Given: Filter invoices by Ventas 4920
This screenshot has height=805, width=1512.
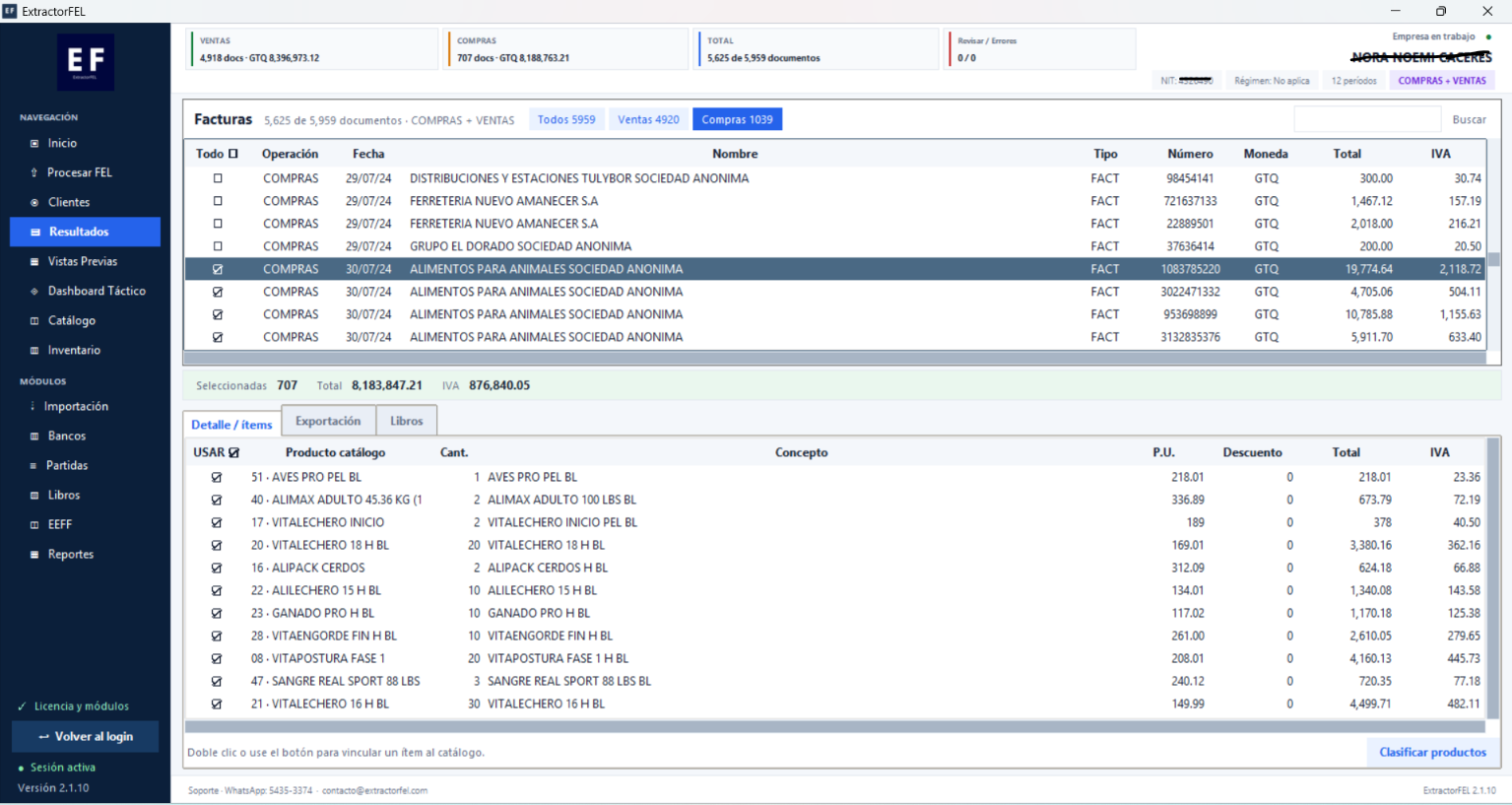Looking at the screenshot, I should (648, 119).
